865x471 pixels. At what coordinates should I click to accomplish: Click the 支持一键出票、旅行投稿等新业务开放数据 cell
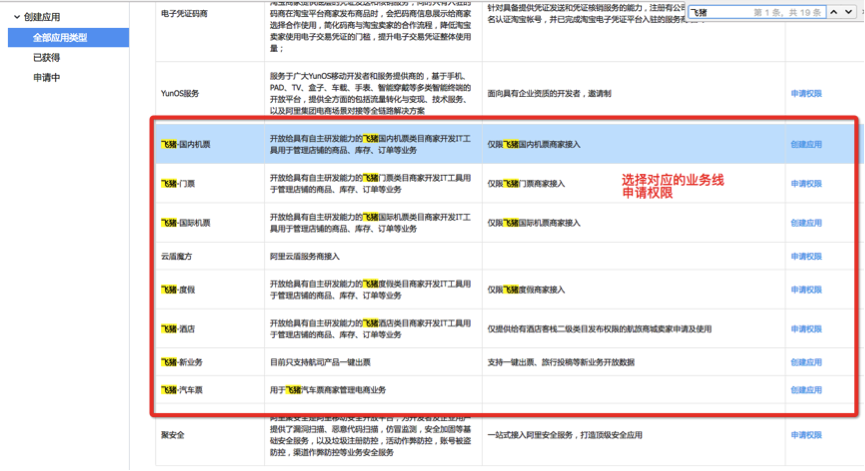point(560,362)
